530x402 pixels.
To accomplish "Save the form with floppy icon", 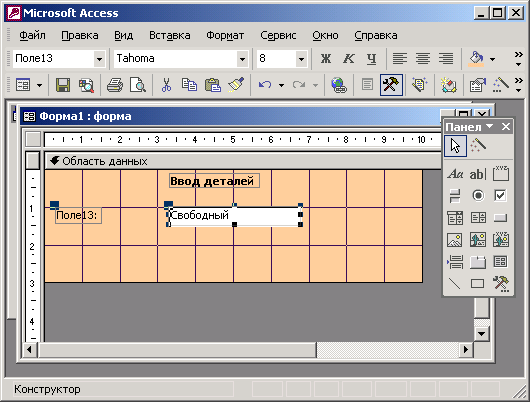I will 63,85.
